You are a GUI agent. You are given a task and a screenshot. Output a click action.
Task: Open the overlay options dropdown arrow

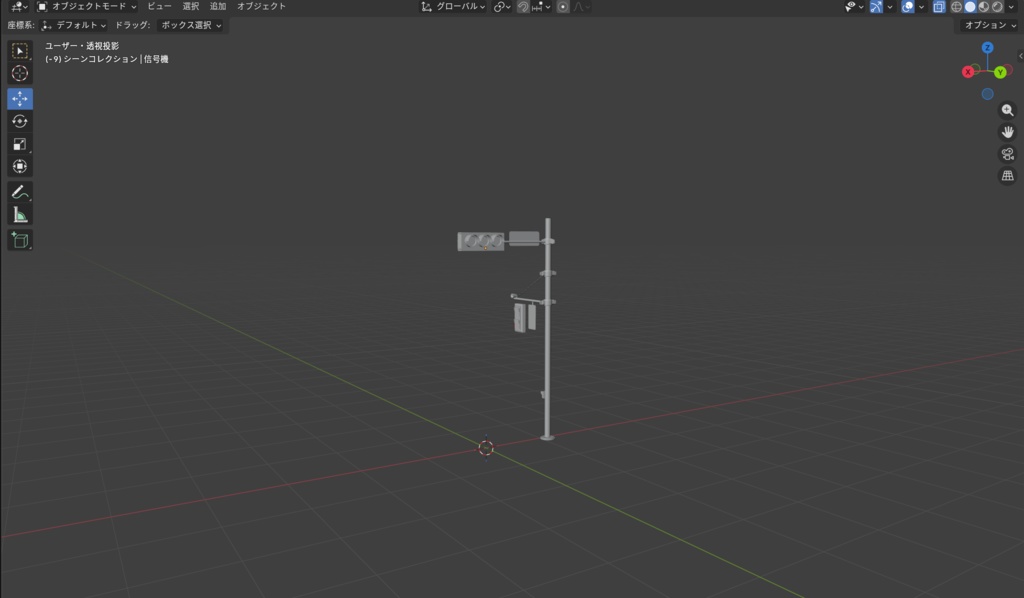click(921, 7)
